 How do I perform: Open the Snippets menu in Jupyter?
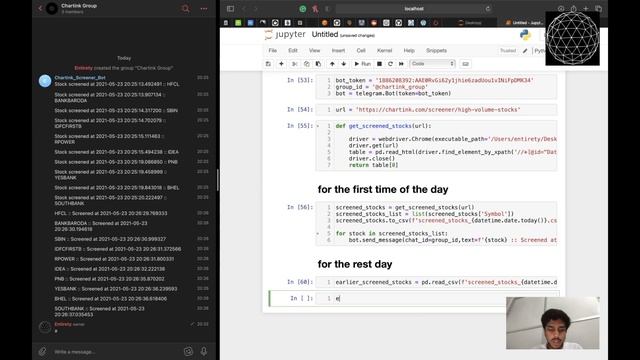[436, 51]
